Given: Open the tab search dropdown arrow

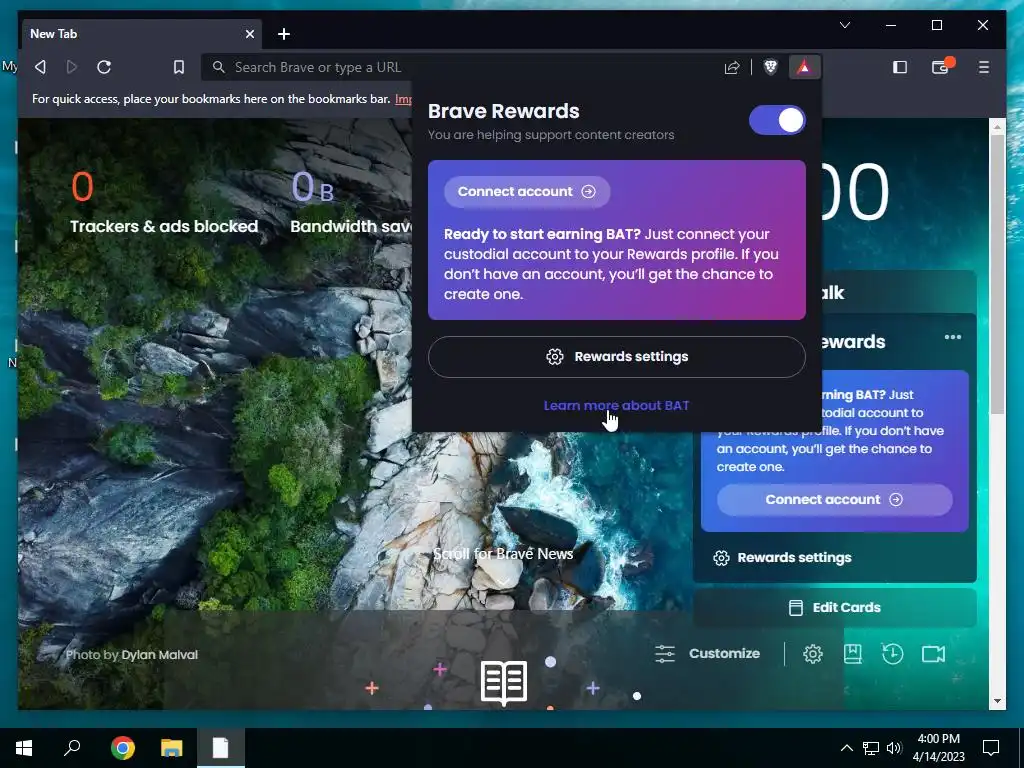Looking at the screenshot, I should [x=845, y=25].
